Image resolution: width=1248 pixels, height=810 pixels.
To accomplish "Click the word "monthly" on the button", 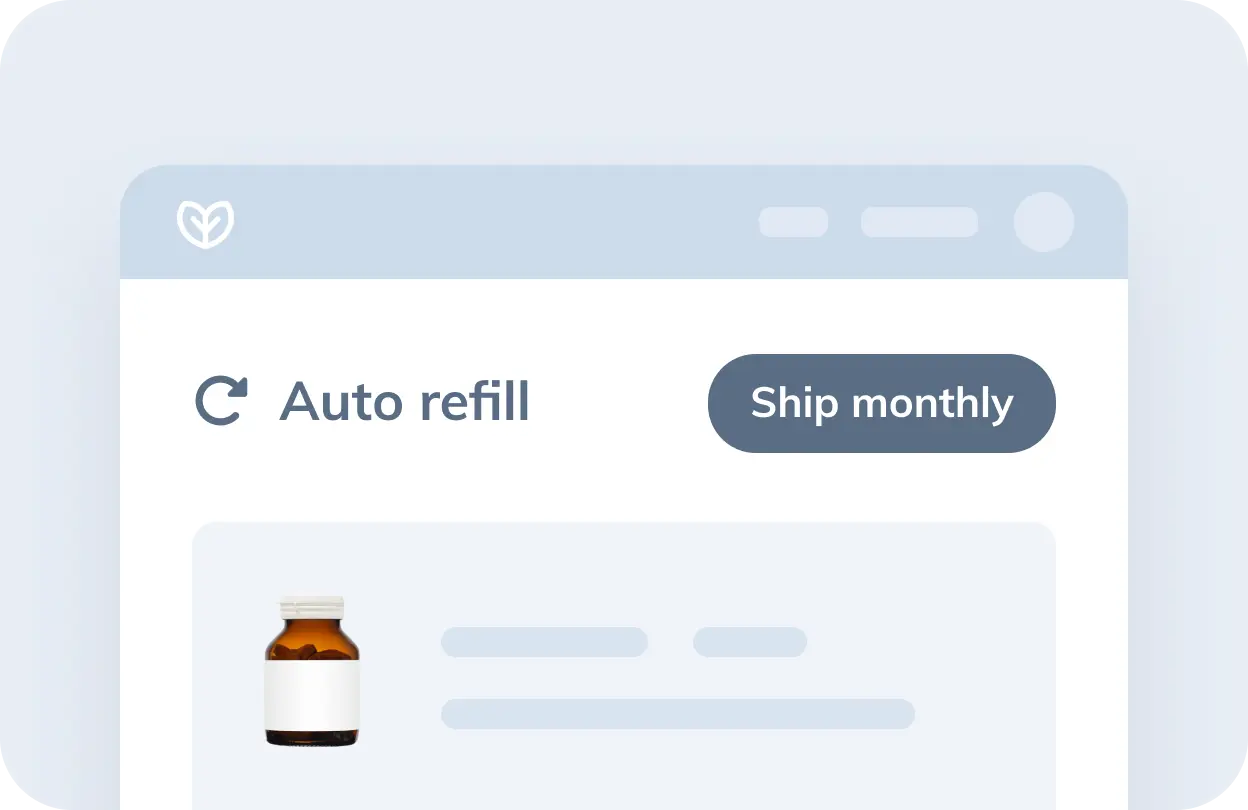I will [x=932, y=403].
